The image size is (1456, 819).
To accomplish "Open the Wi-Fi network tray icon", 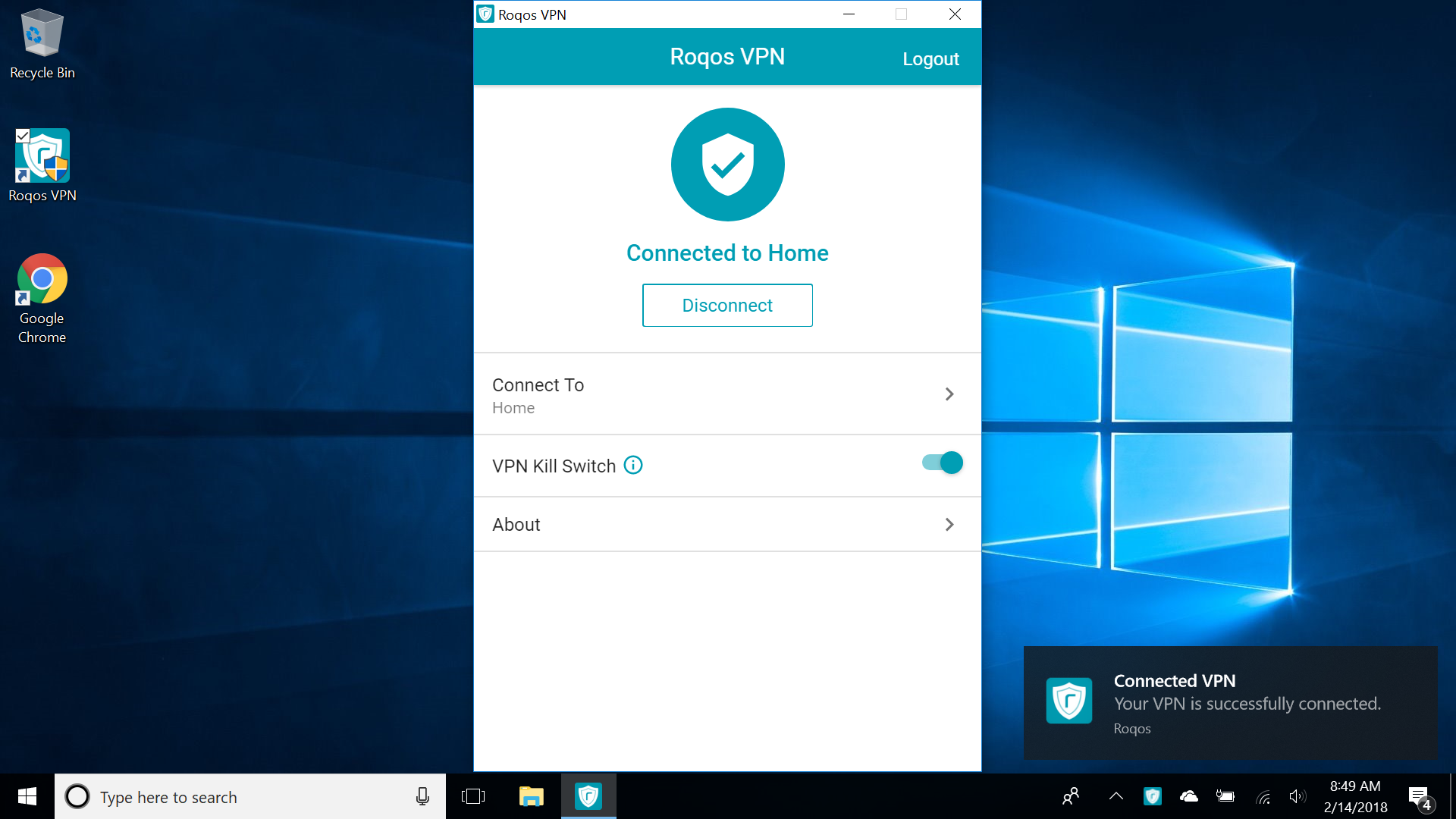I will [x=1263, y=796].
